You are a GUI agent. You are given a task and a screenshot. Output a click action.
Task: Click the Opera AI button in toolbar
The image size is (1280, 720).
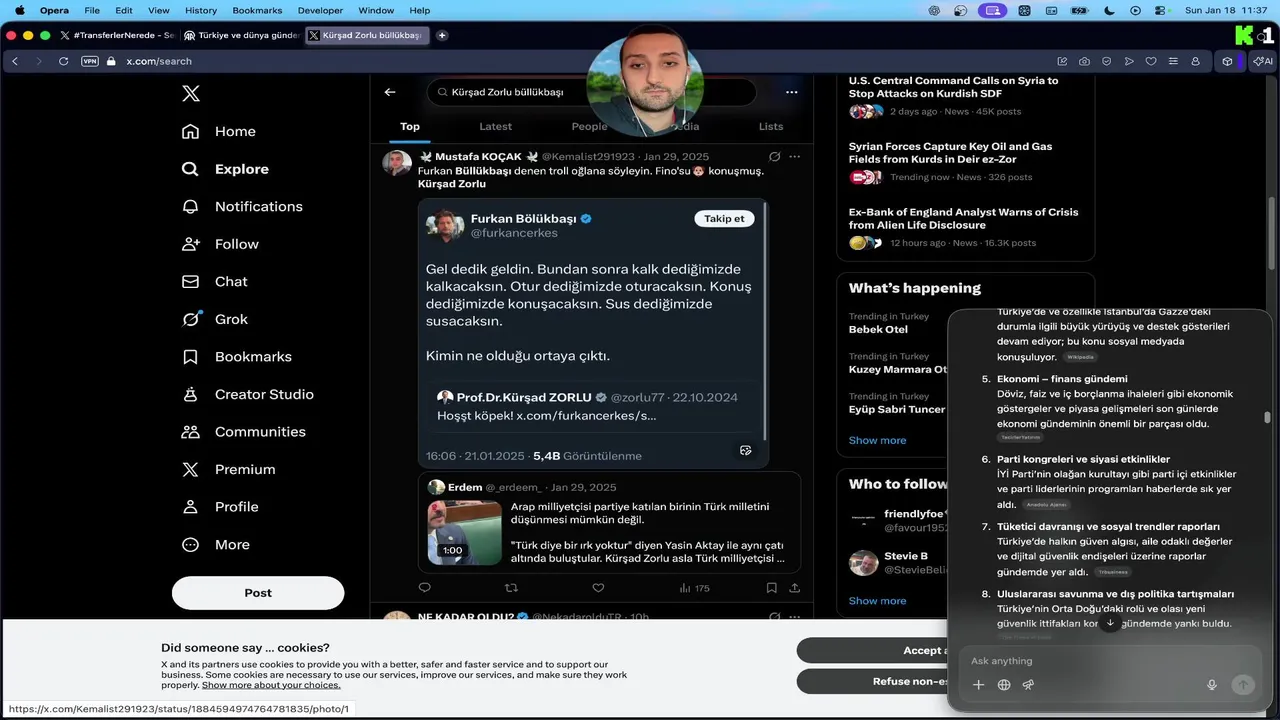coord(1263,61)
